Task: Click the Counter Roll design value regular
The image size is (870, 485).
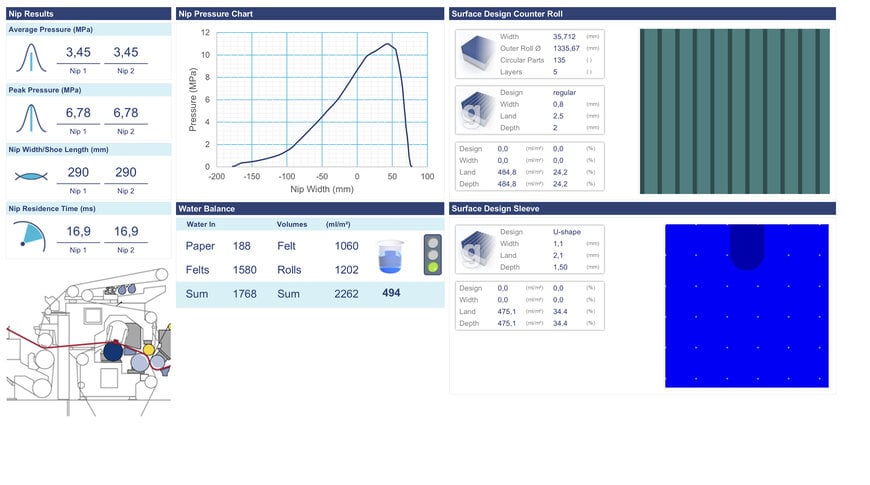Action: 565,92
